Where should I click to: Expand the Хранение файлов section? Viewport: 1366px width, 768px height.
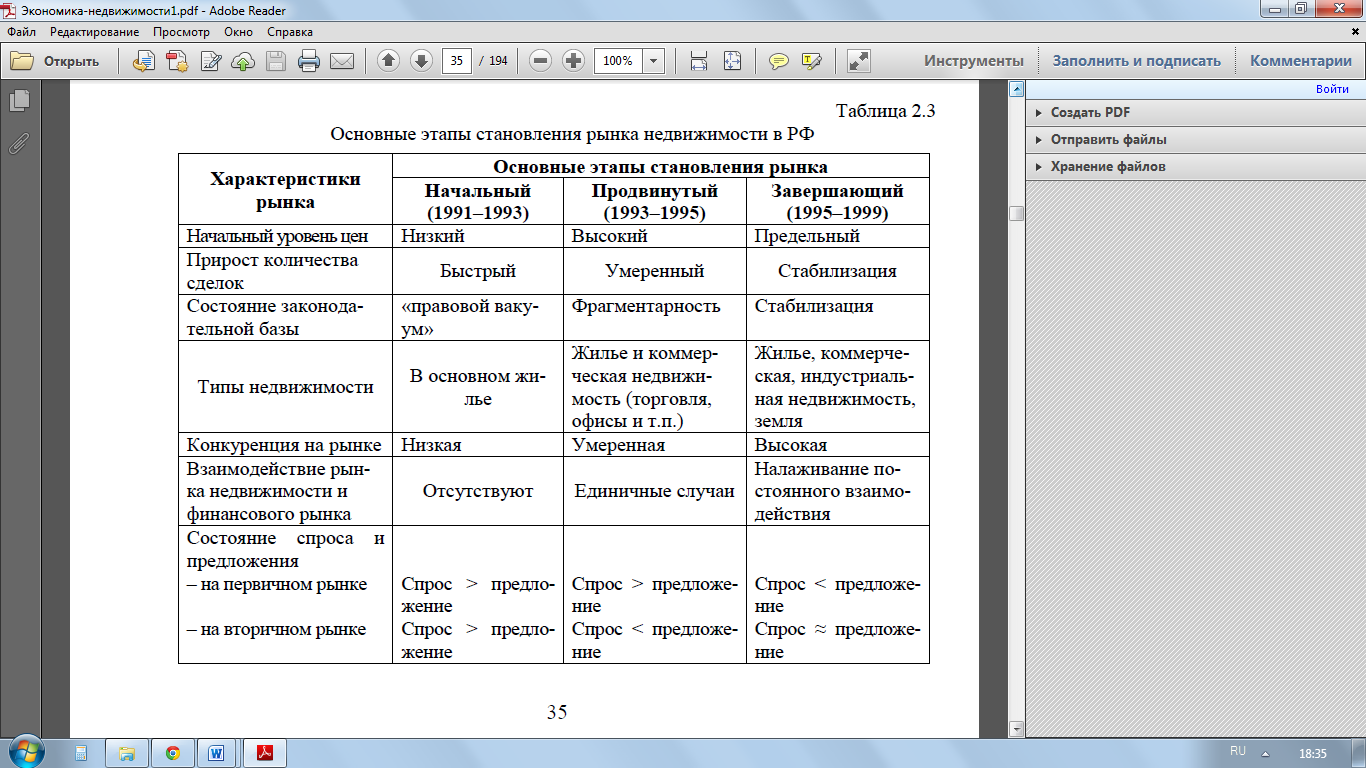pyautogui.click(x=1107, y=167)
